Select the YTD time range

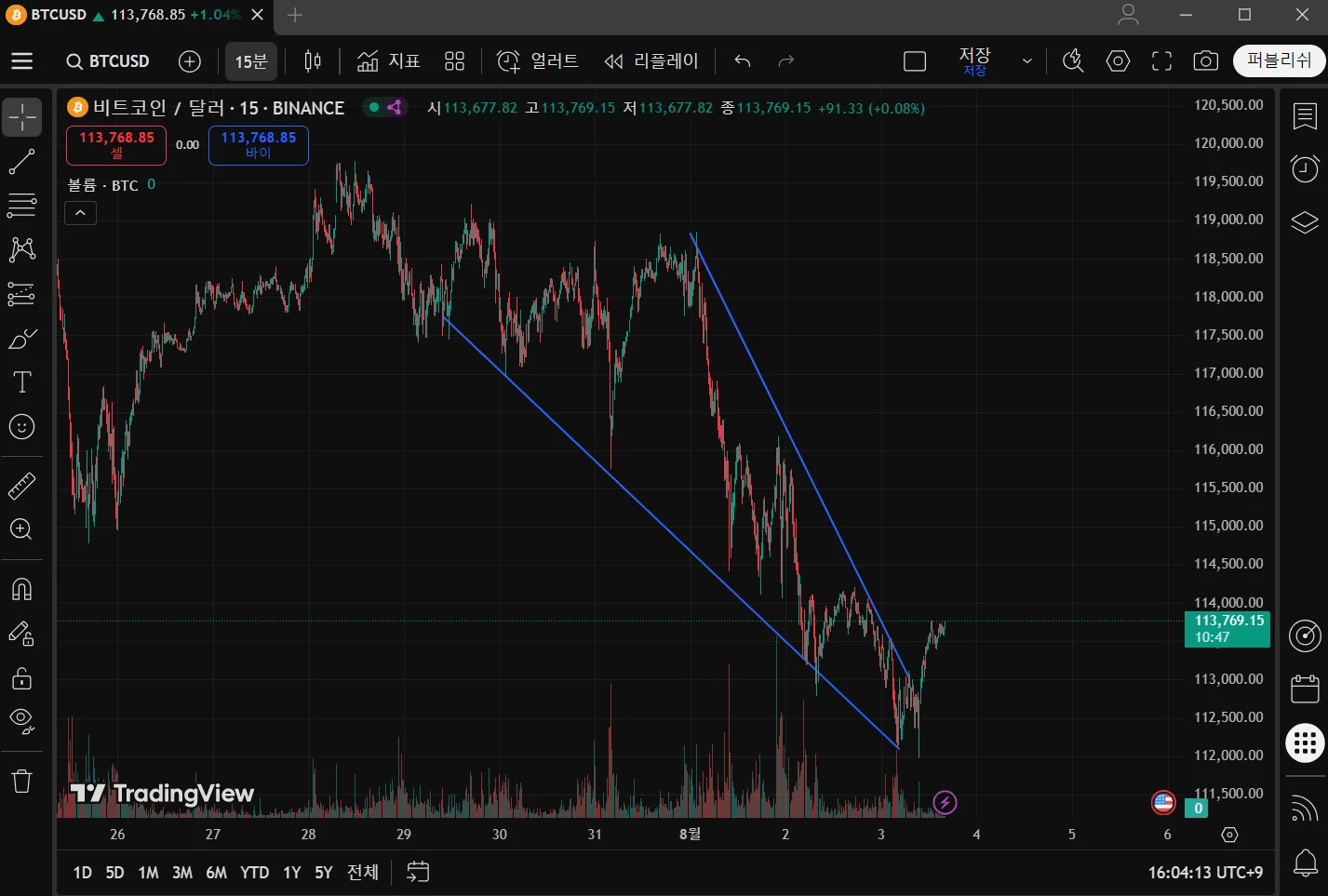pos(254,872)
